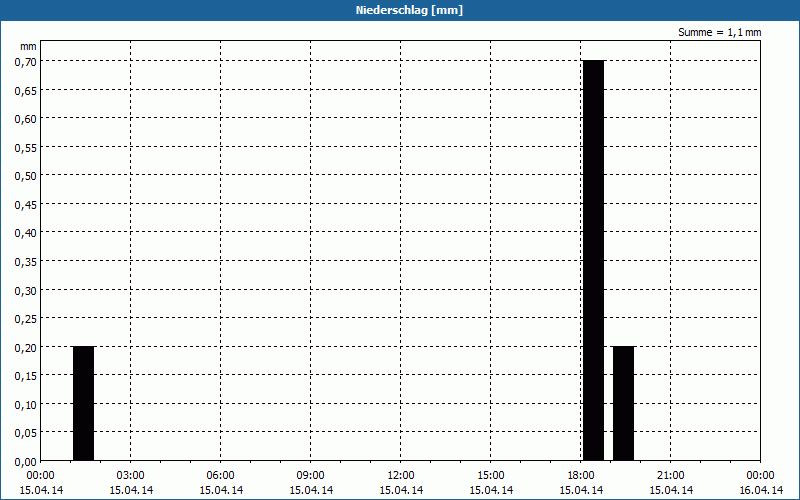This screenshot has width=800, height=500.
Task: Click the 09:00 time label
Action: tap(311, 476)
